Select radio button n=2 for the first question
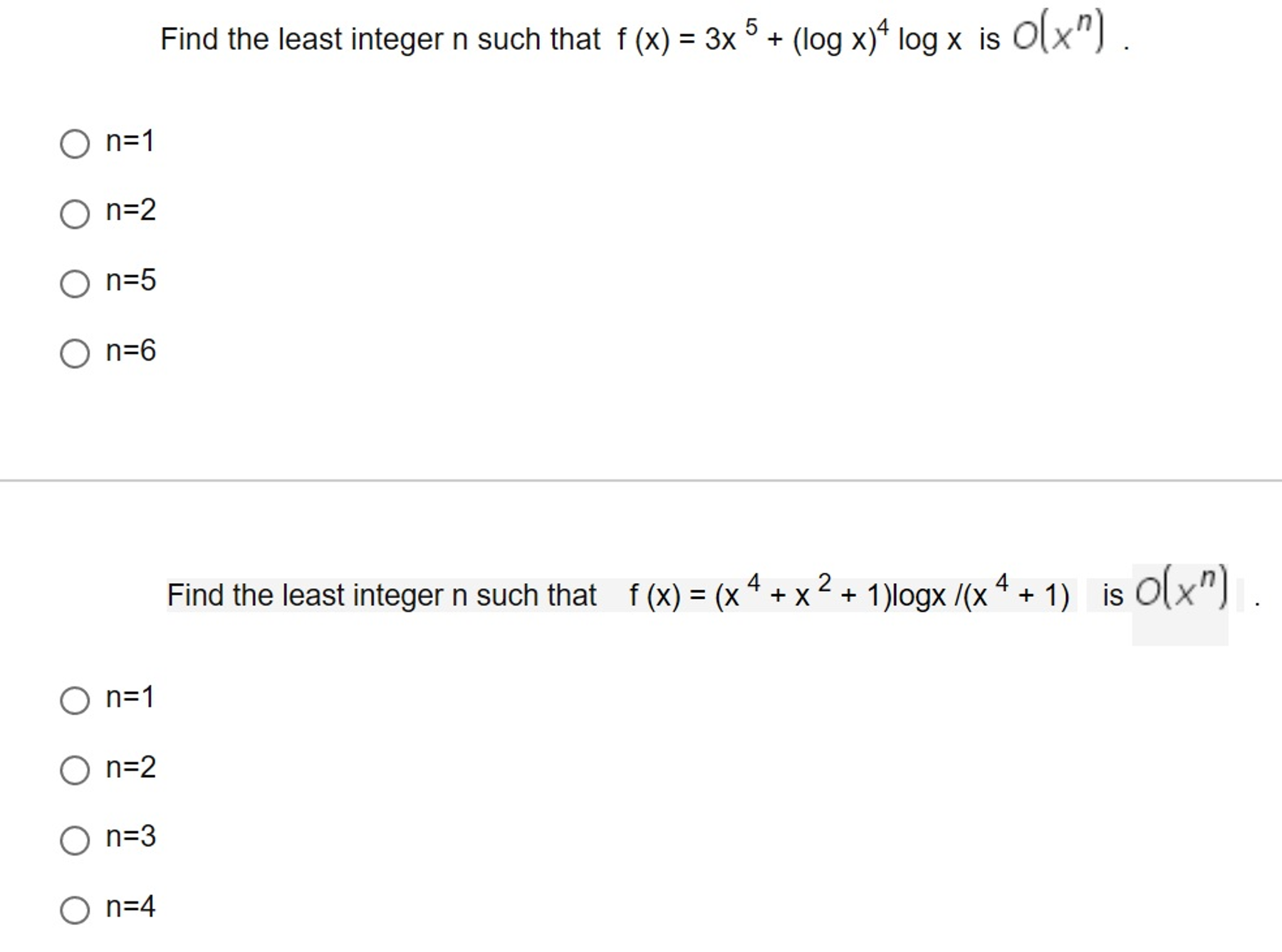1282x952 pixels. (75, 213)
